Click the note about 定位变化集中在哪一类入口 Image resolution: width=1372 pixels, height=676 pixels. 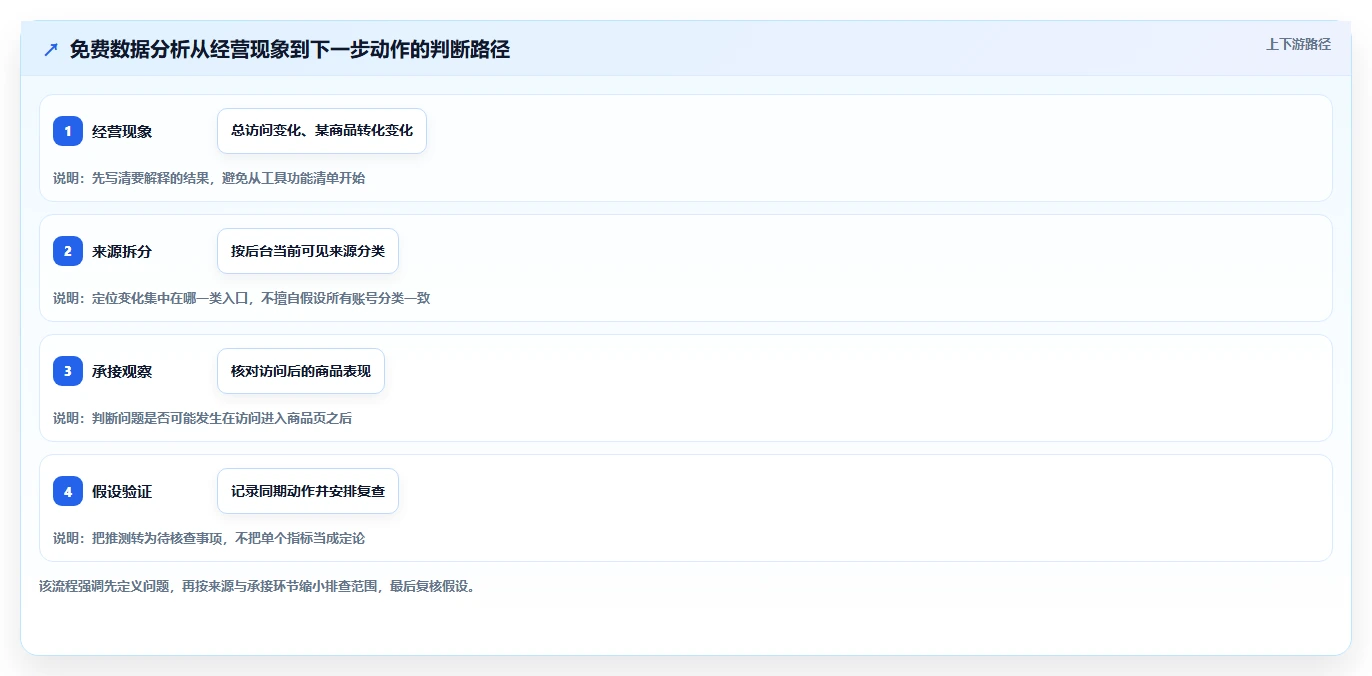(241, 298)
